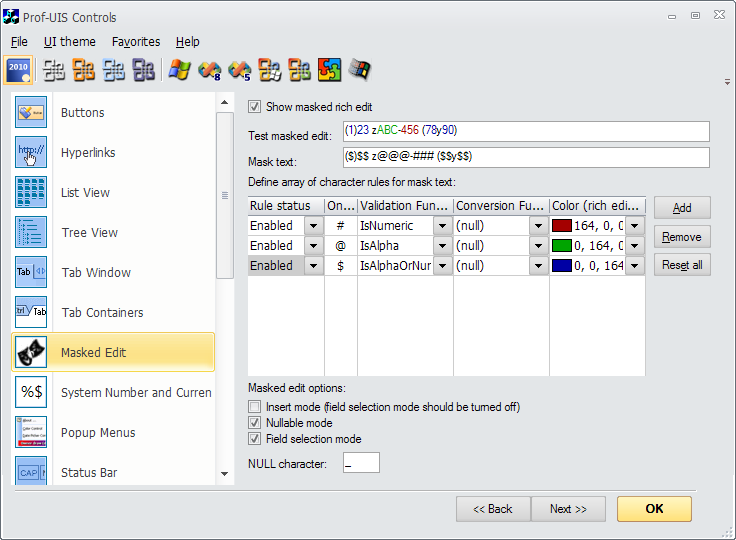The image size is (736, 540).
Task: Choose the Visual Studio 8 theme icon
Action: click(x=209, y=70)
